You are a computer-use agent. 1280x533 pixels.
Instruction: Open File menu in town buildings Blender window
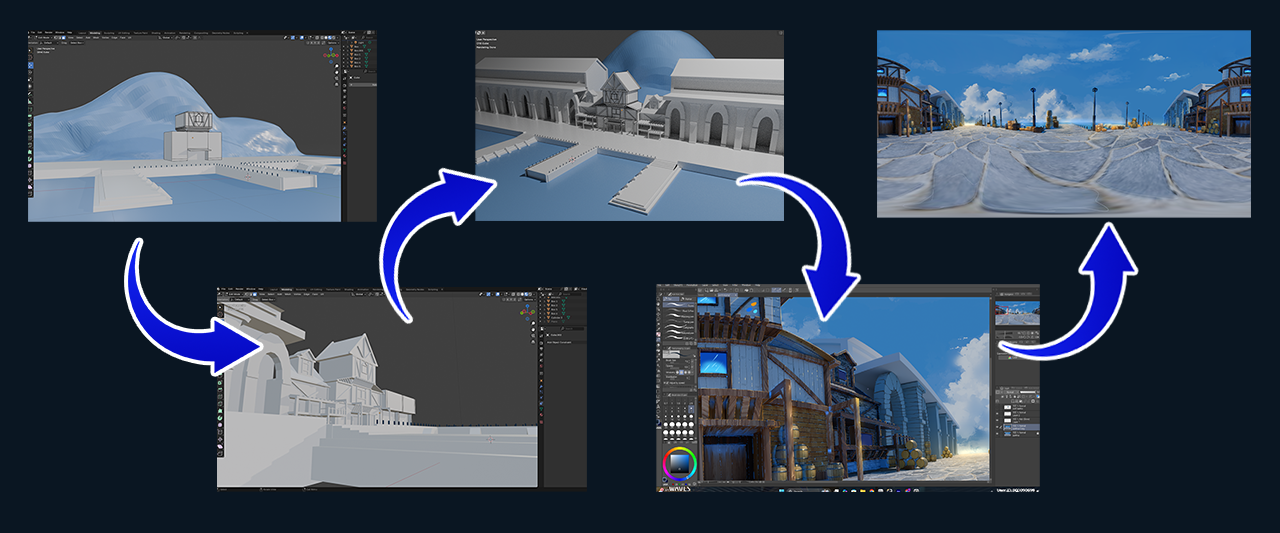223,289
